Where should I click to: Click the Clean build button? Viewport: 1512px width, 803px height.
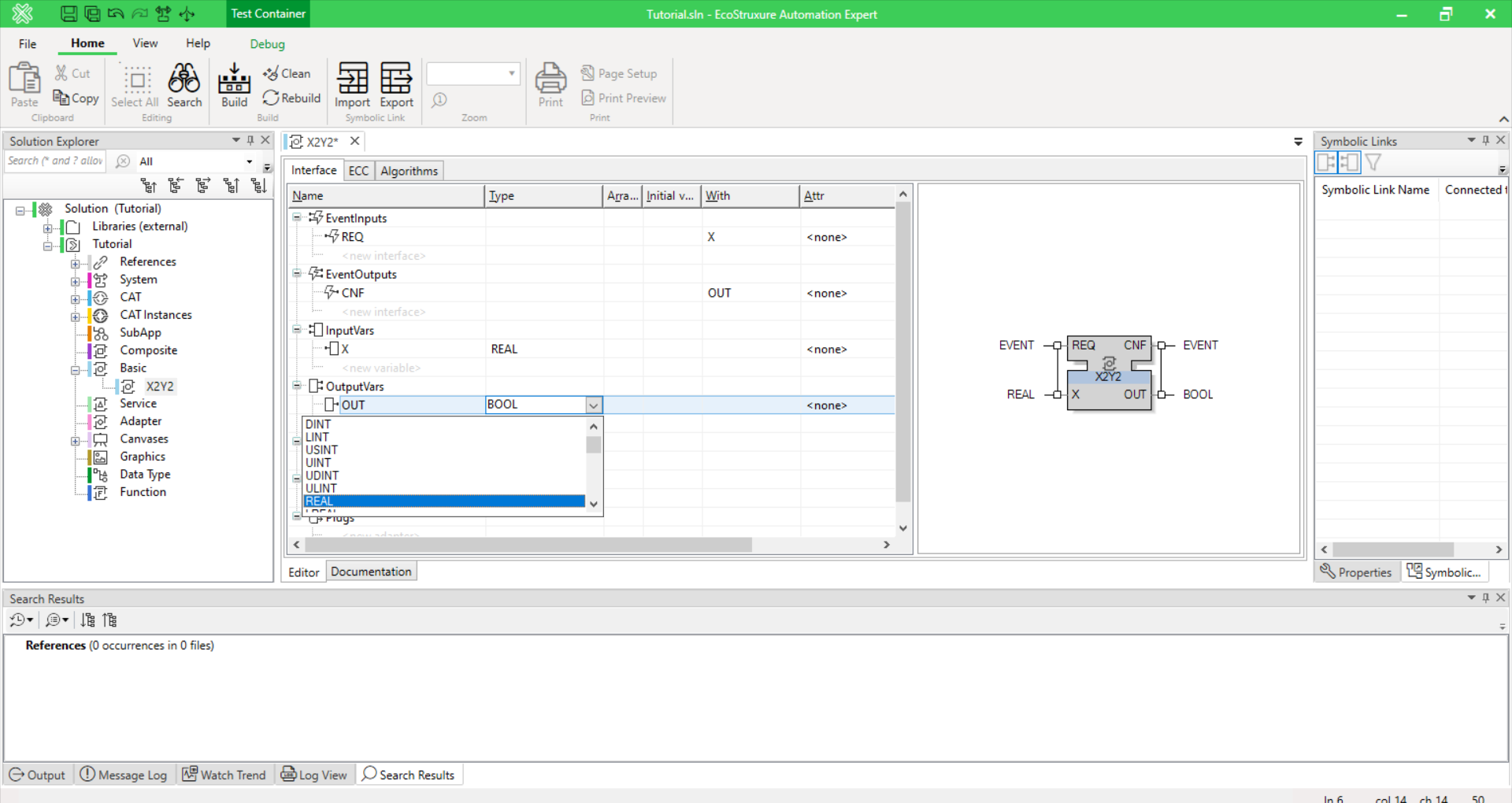tap(287, 73)
